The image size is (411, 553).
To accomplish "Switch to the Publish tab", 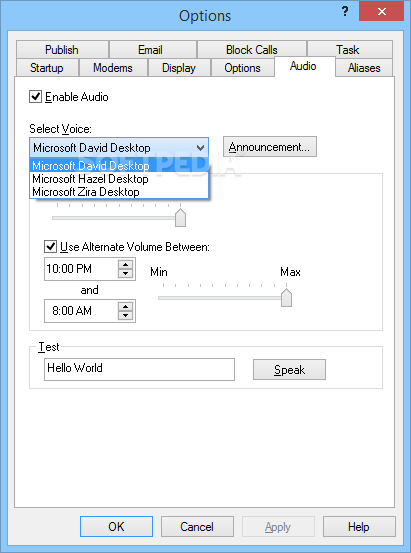I will [x=62, y=50].
